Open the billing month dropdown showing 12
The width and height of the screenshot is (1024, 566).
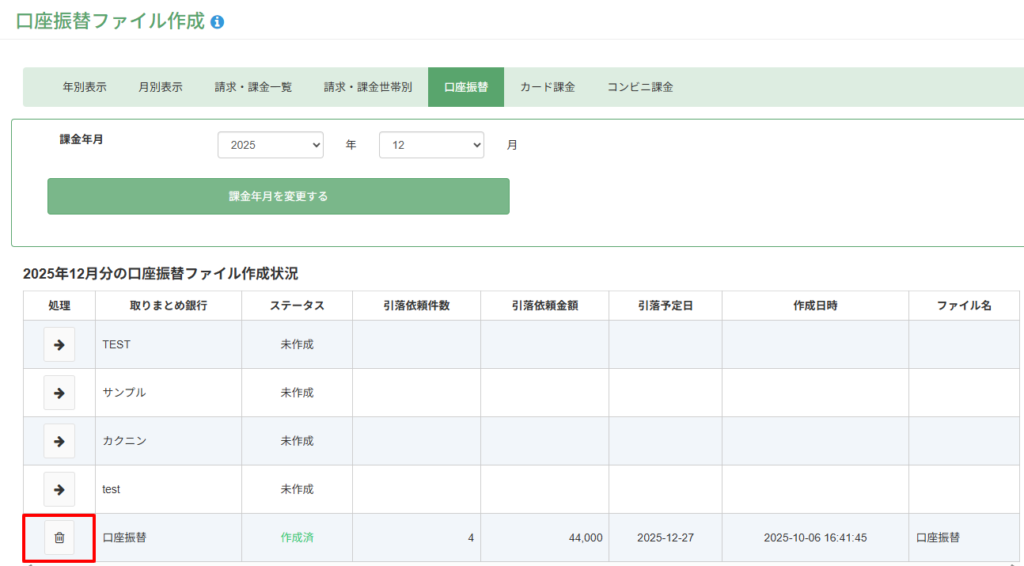click(431, 145)
